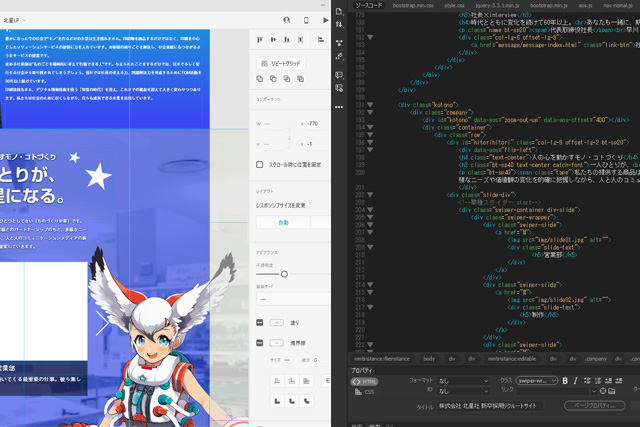This screenshot has width=640, height=427.
Task: Select round join stroke icon
Action: [292, 401]
